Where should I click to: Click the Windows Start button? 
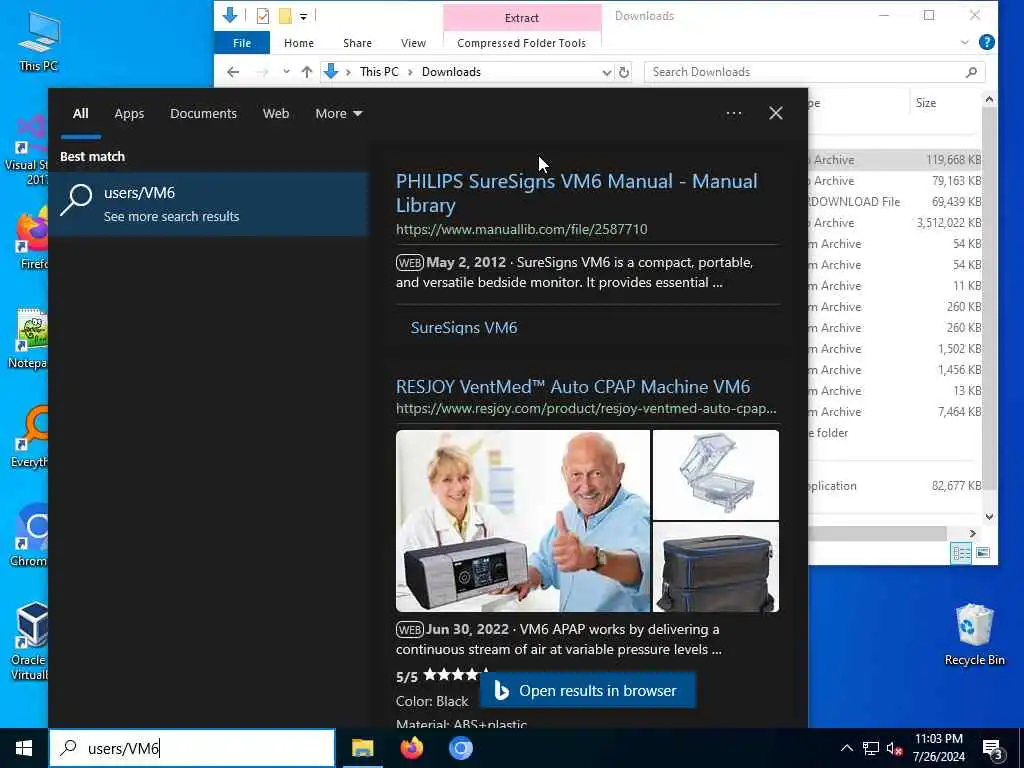[x=24, y=748]
